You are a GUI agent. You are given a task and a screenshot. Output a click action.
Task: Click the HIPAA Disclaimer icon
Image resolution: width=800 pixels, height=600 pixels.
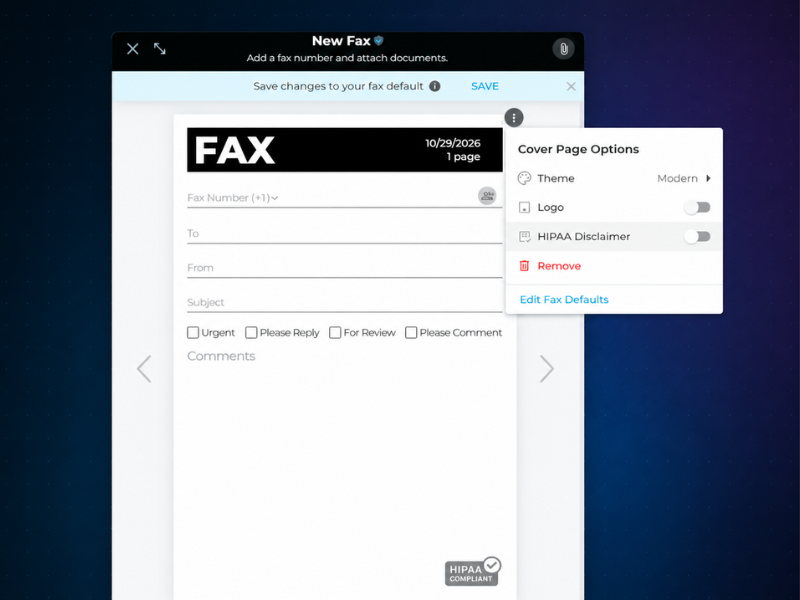524,237
